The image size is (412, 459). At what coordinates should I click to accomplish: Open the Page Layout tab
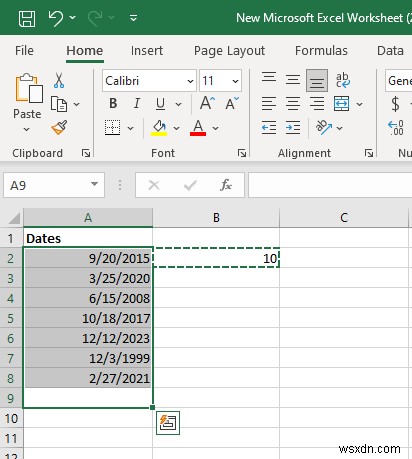(229, 51)
